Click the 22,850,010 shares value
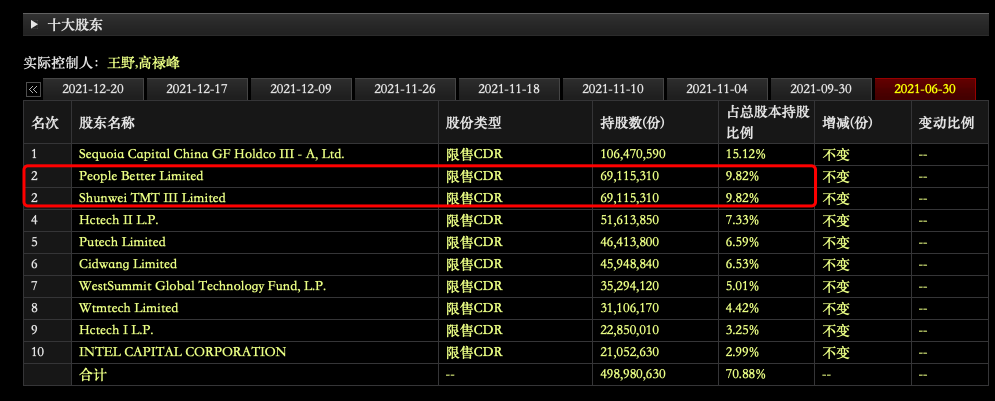 pyautogui.click(x=629, y=330)
